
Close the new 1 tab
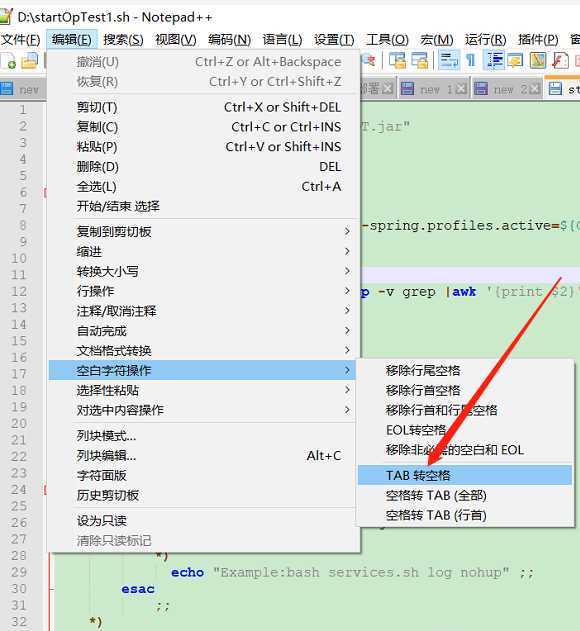(462, 89)
